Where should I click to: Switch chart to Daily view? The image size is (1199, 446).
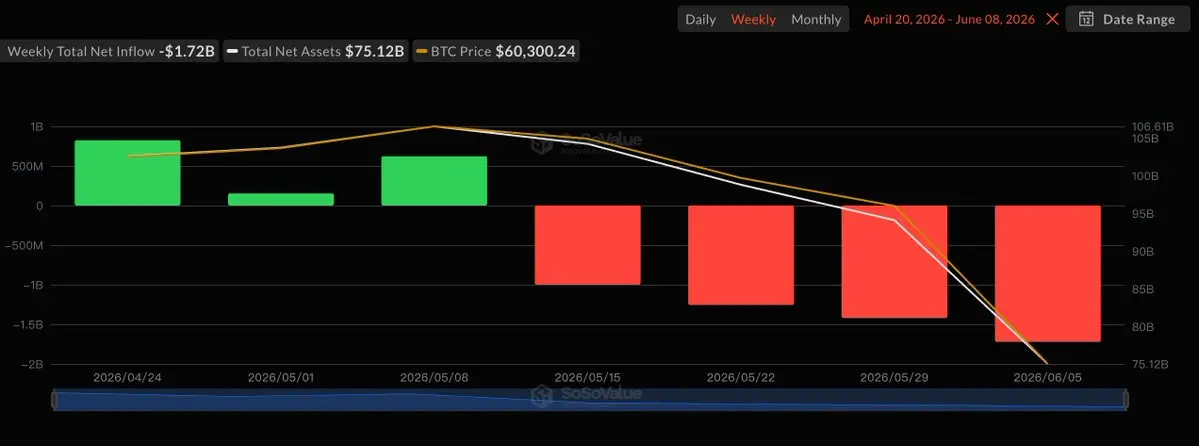(700, 19)
